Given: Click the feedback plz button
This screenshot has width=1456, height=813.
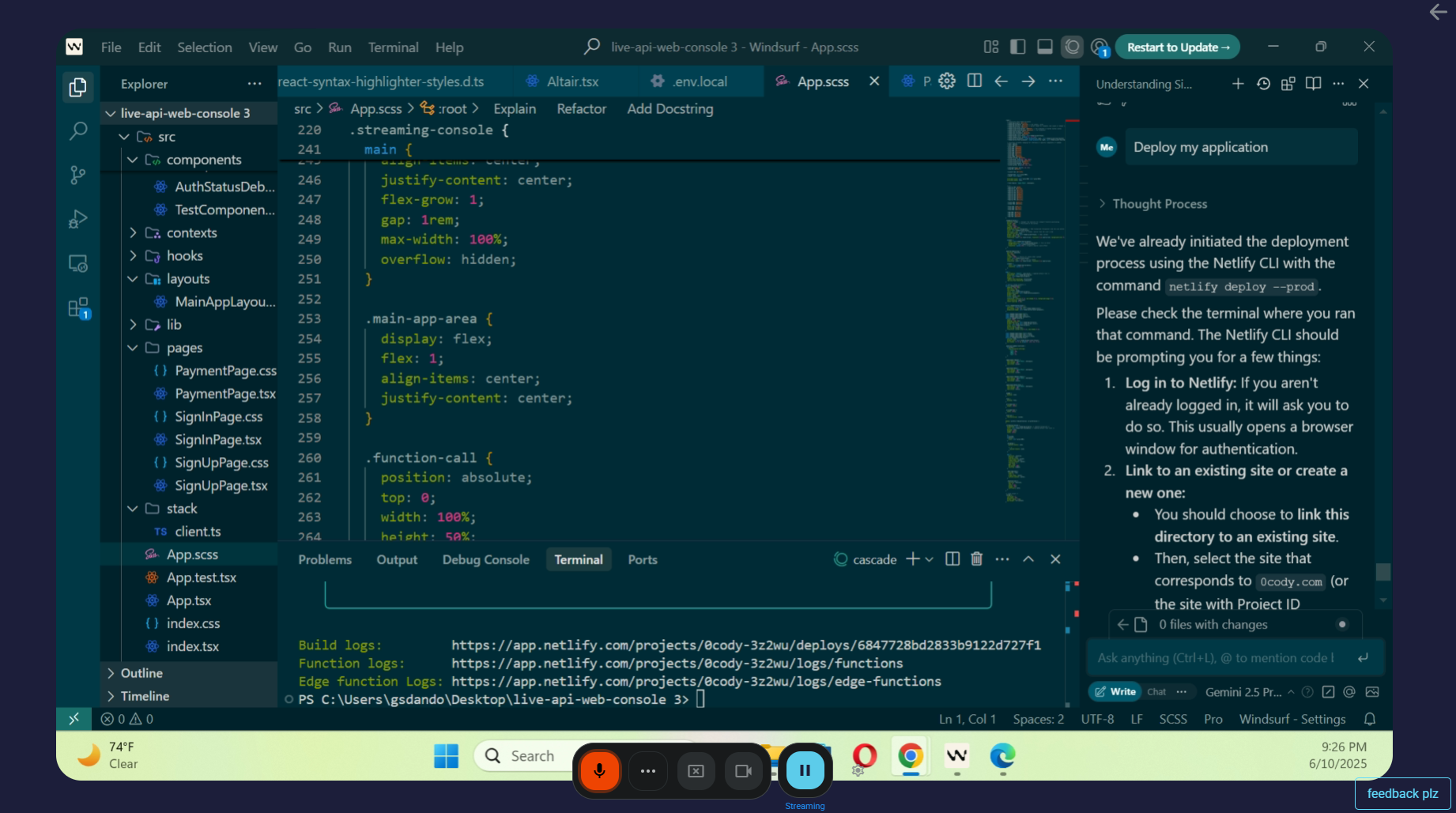Looking at the screenshot, I should [x=1402, y=793].
